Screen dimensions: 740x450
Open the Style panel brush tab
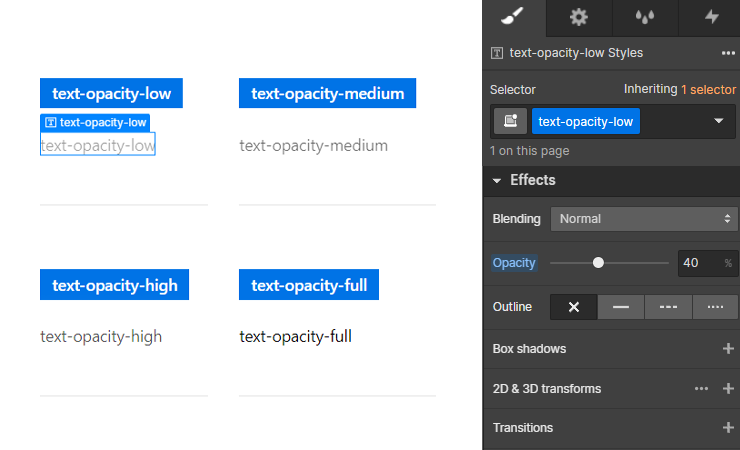coord(513,17)
